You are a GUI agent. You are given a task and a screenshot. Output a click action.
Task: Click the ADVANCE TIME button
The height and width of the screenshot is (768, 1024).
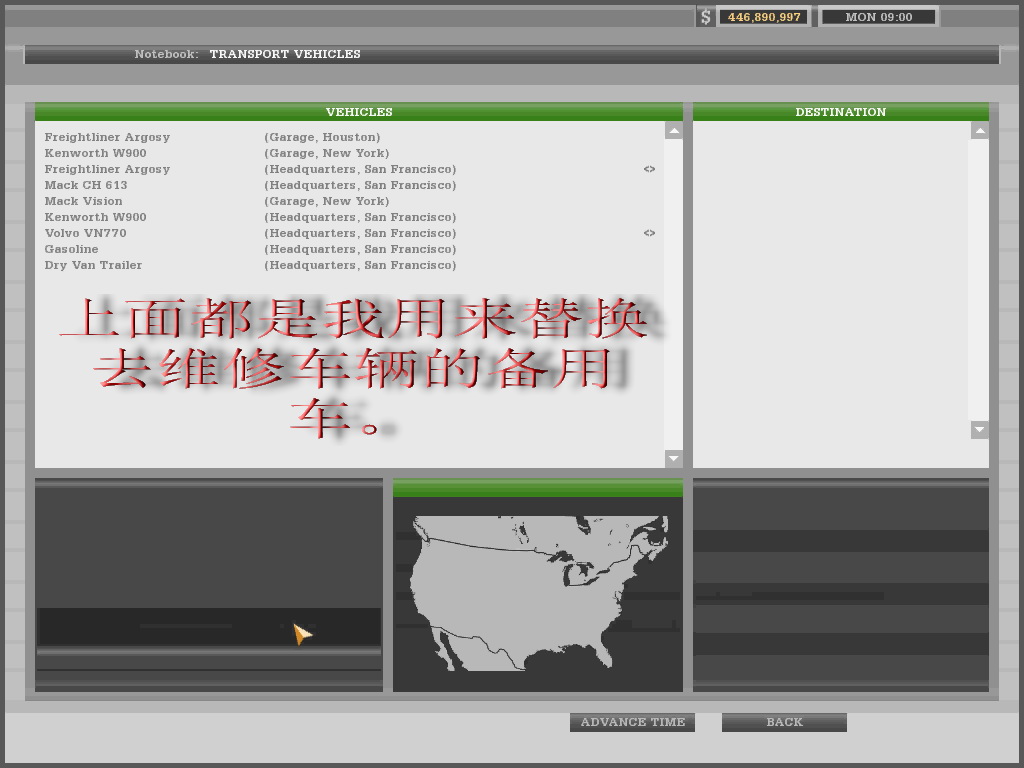click(632, 722)
